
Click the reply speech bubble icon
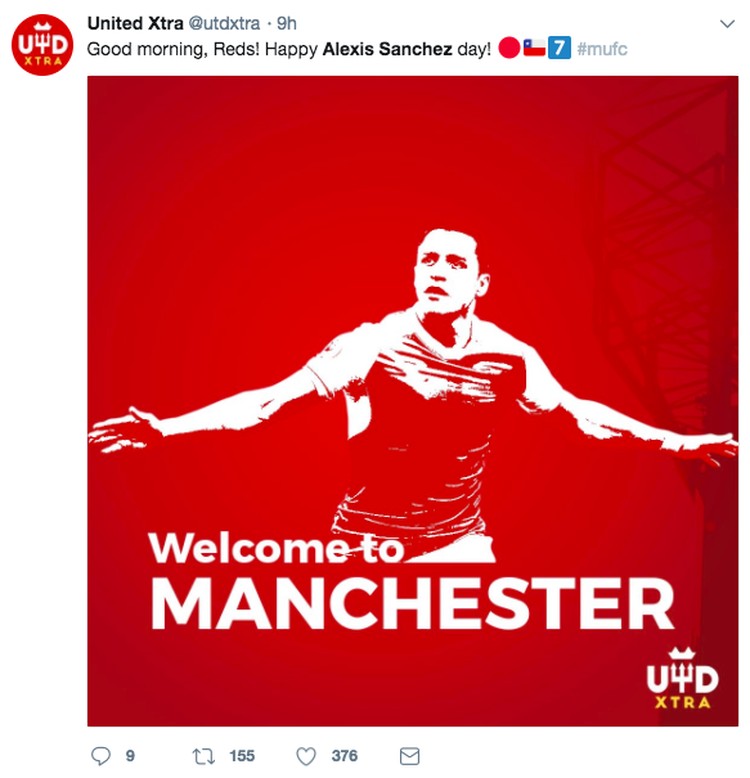101,756
